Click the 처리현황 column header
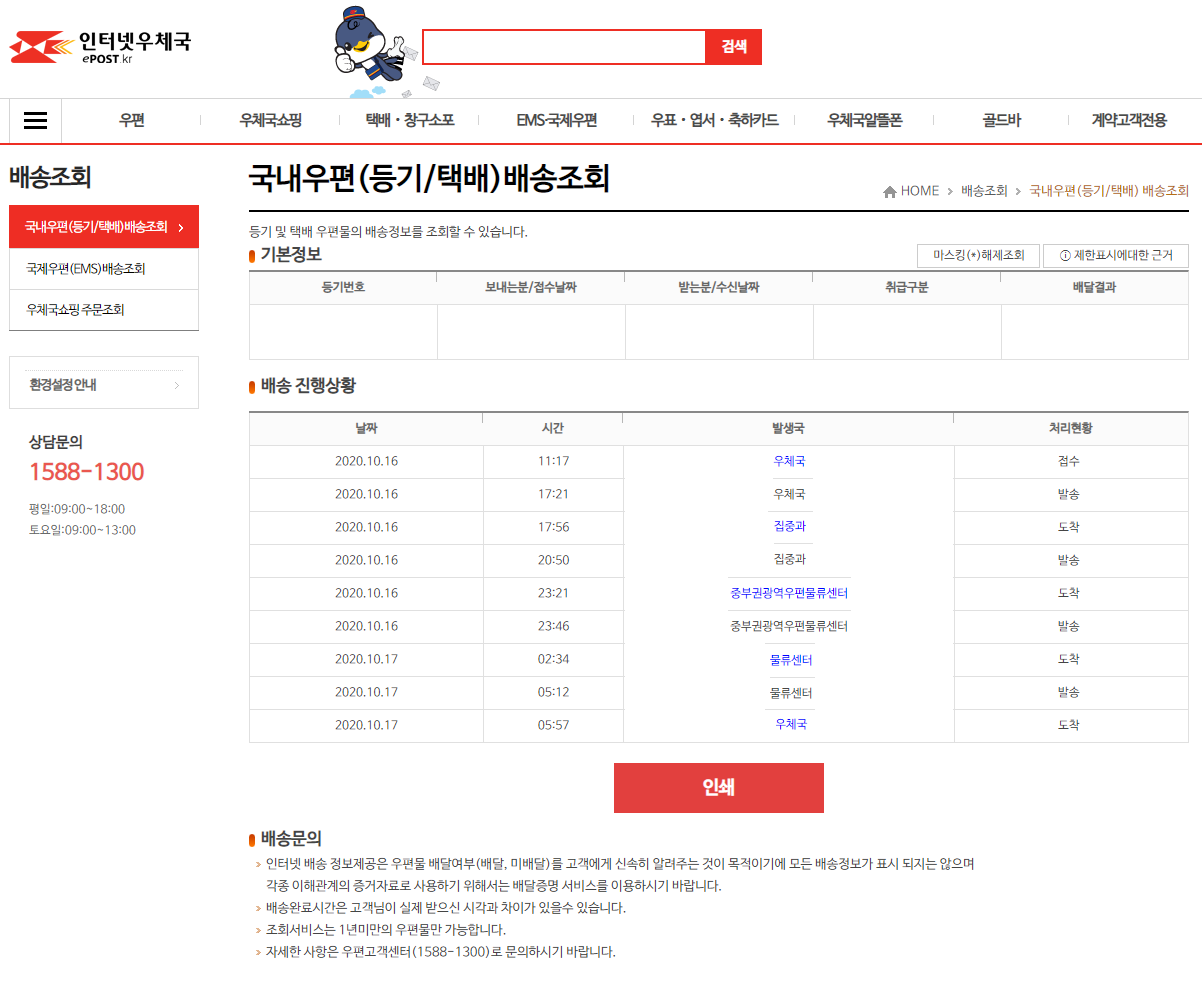The width and height of the screenshot is (1202, 1005). (1071, 428)
